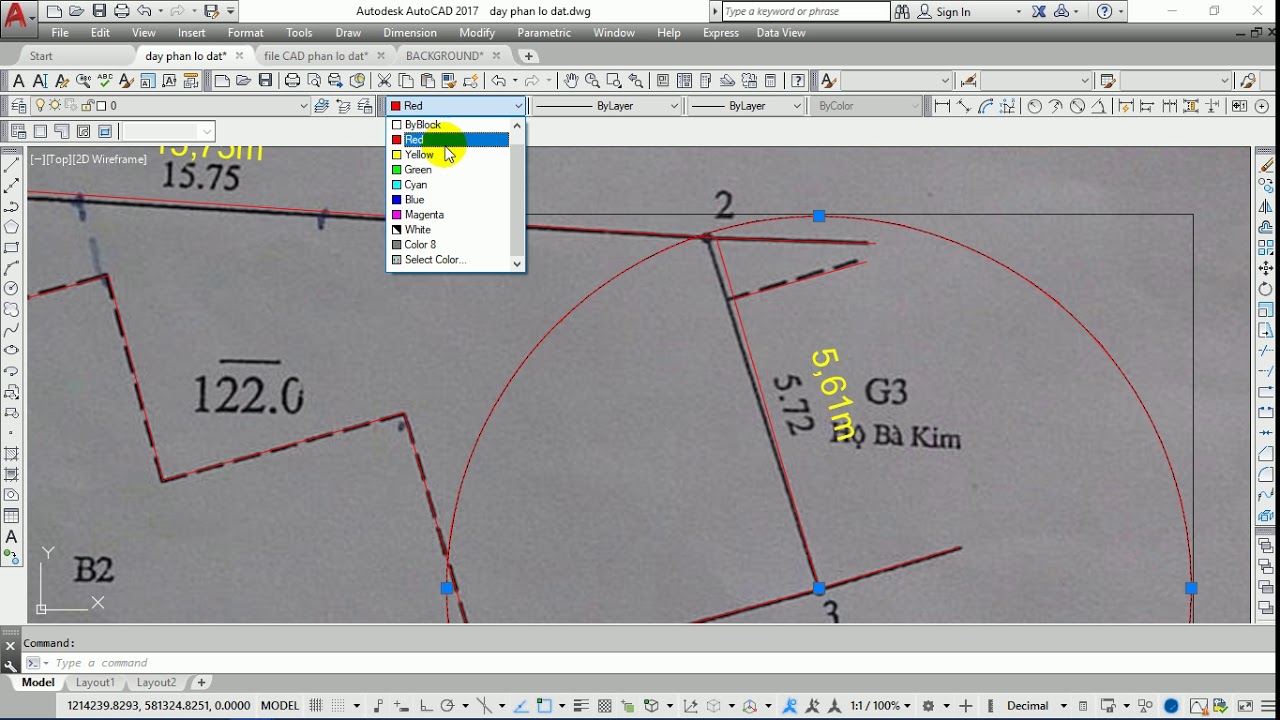1280x720 pixels.
Task: Click the Diameter Dimension icon
Action: tap(1077, 106)
